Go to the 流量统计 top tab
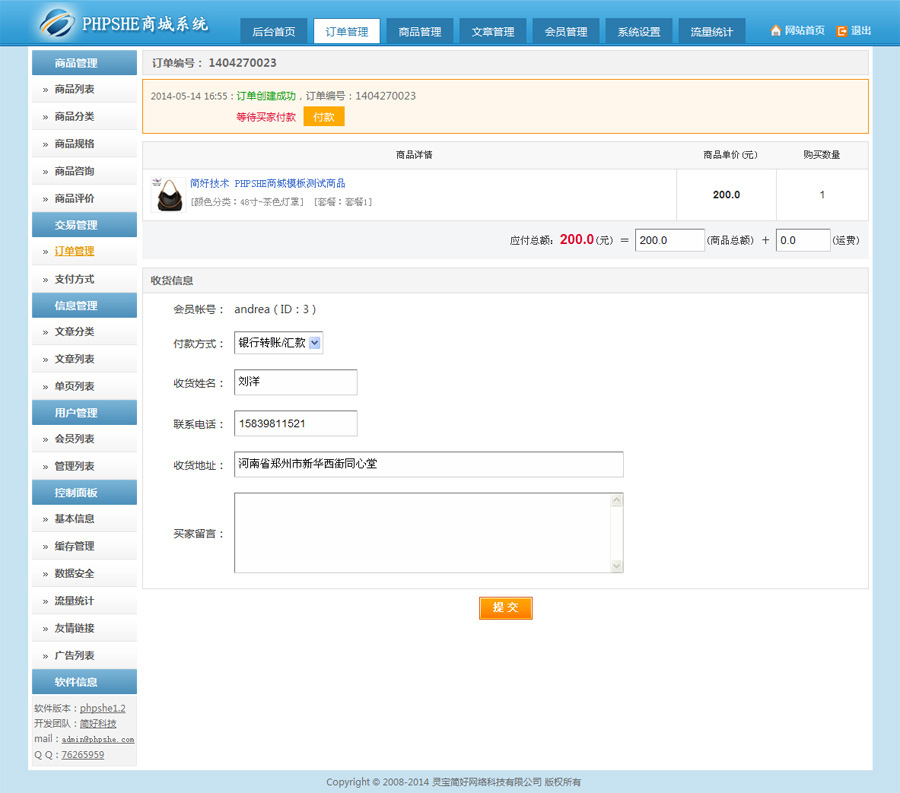 click(711, 32)
